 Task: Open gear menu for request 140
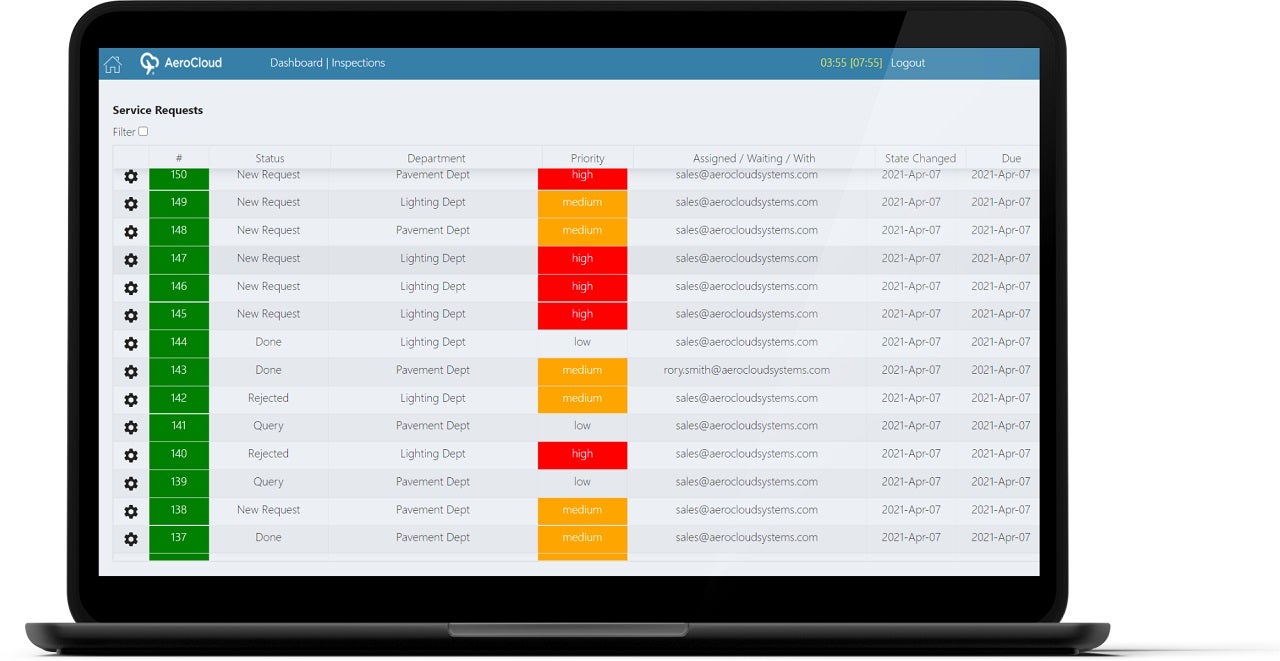coord(131,455)
